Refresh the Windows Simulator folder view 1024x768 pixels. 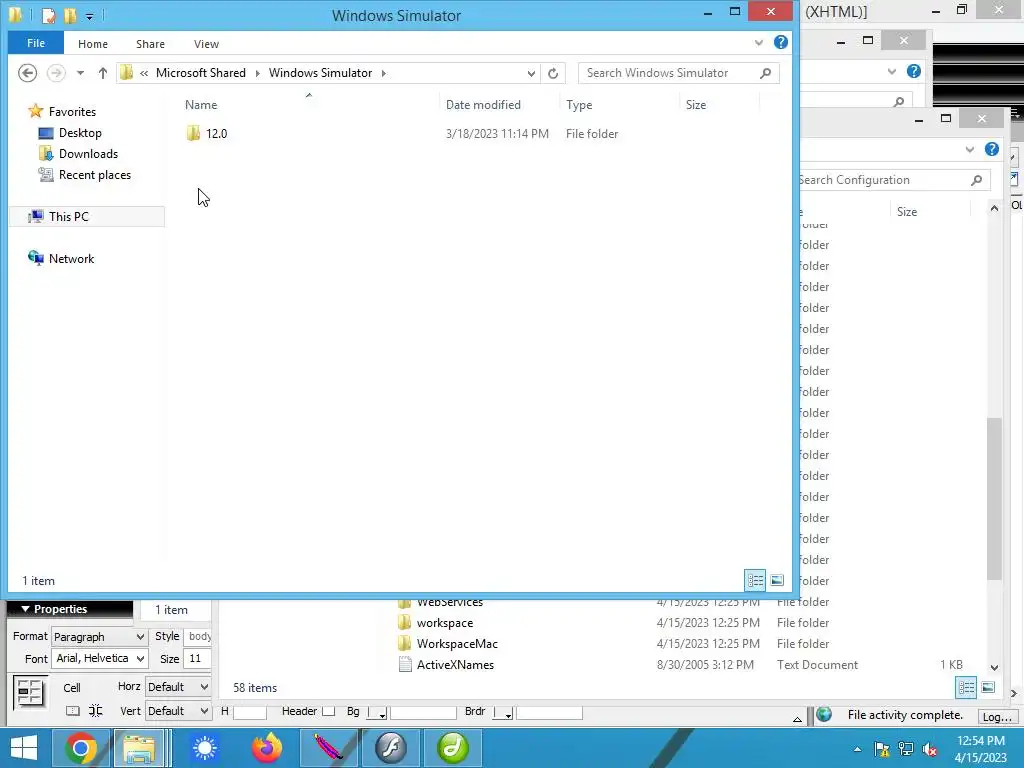pyautogui.click(x=553, y=73)
